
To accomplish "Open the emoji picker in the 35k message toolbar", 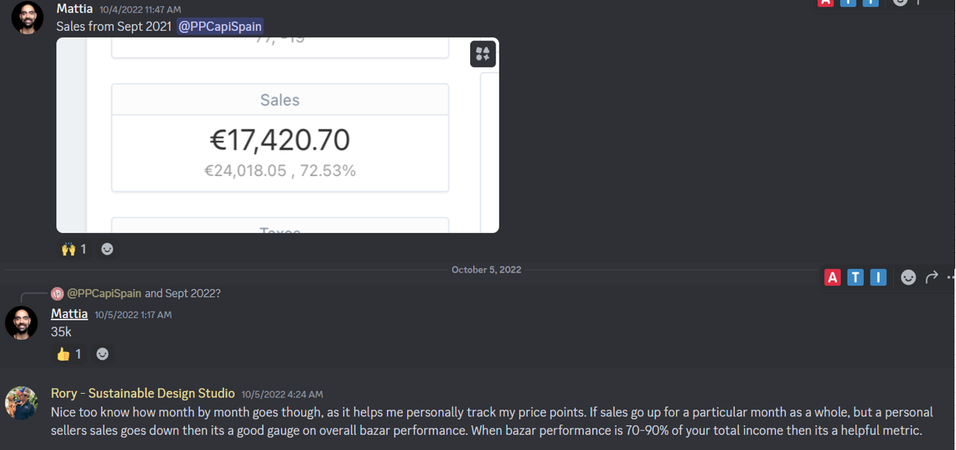I will tap(908, 277).
